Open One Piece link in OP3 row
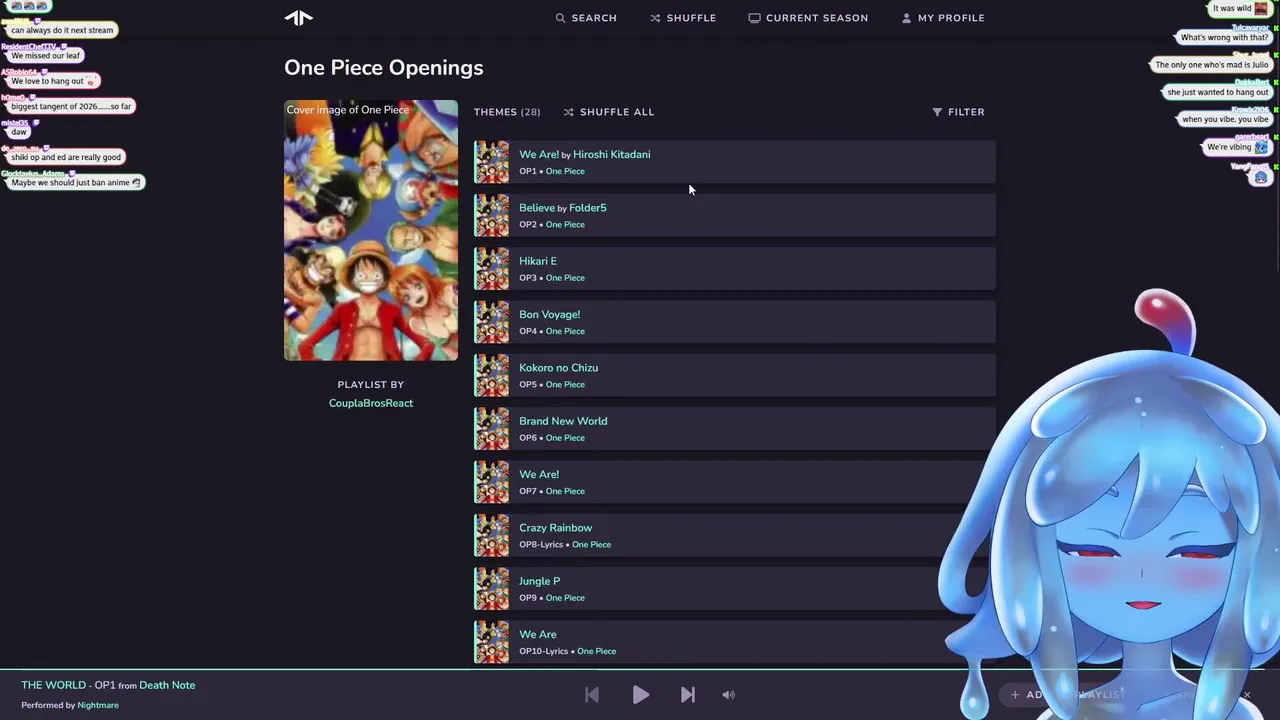The height and width of the screenshot is (720, 1280). pyautogui.click(x=565, y=278)
